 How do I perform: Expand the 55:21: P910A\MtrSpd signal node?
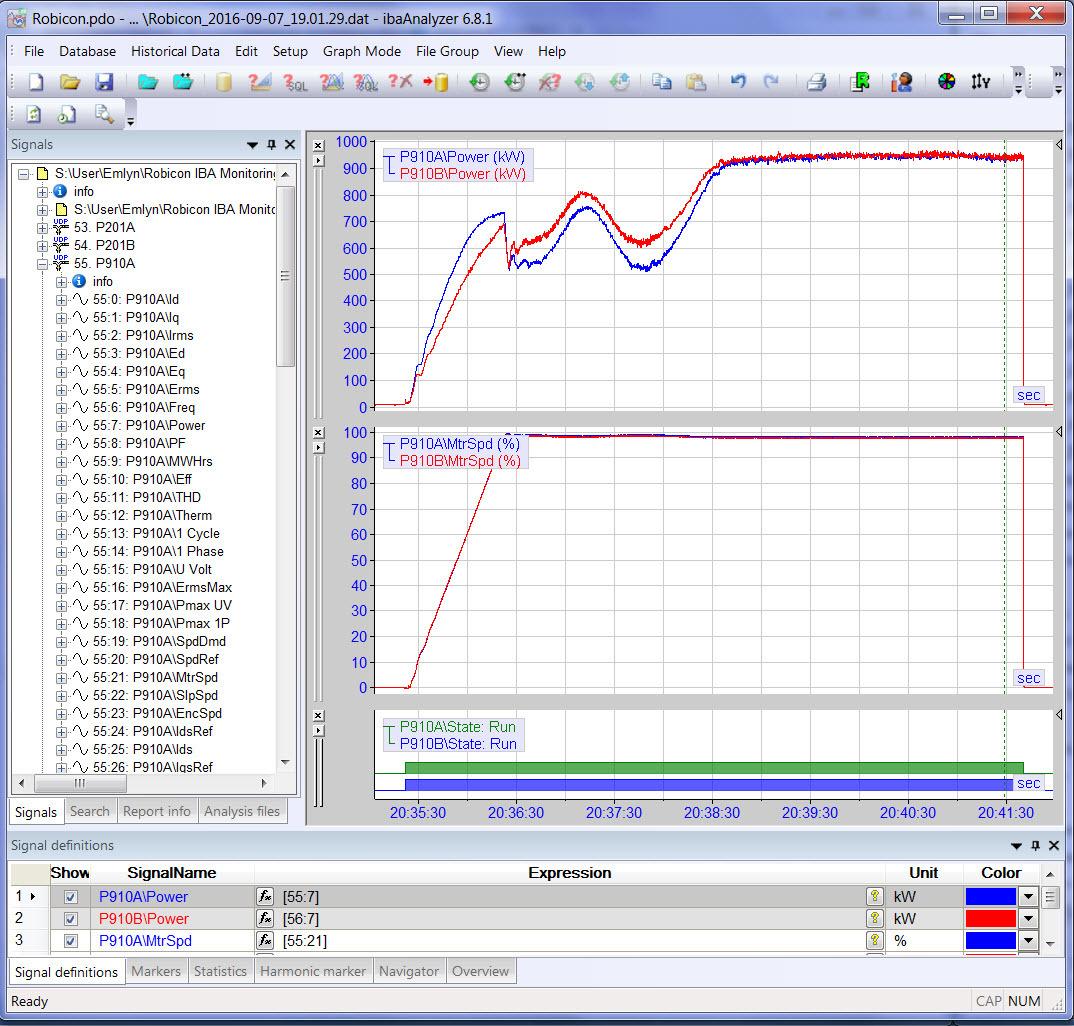[62, 678]
